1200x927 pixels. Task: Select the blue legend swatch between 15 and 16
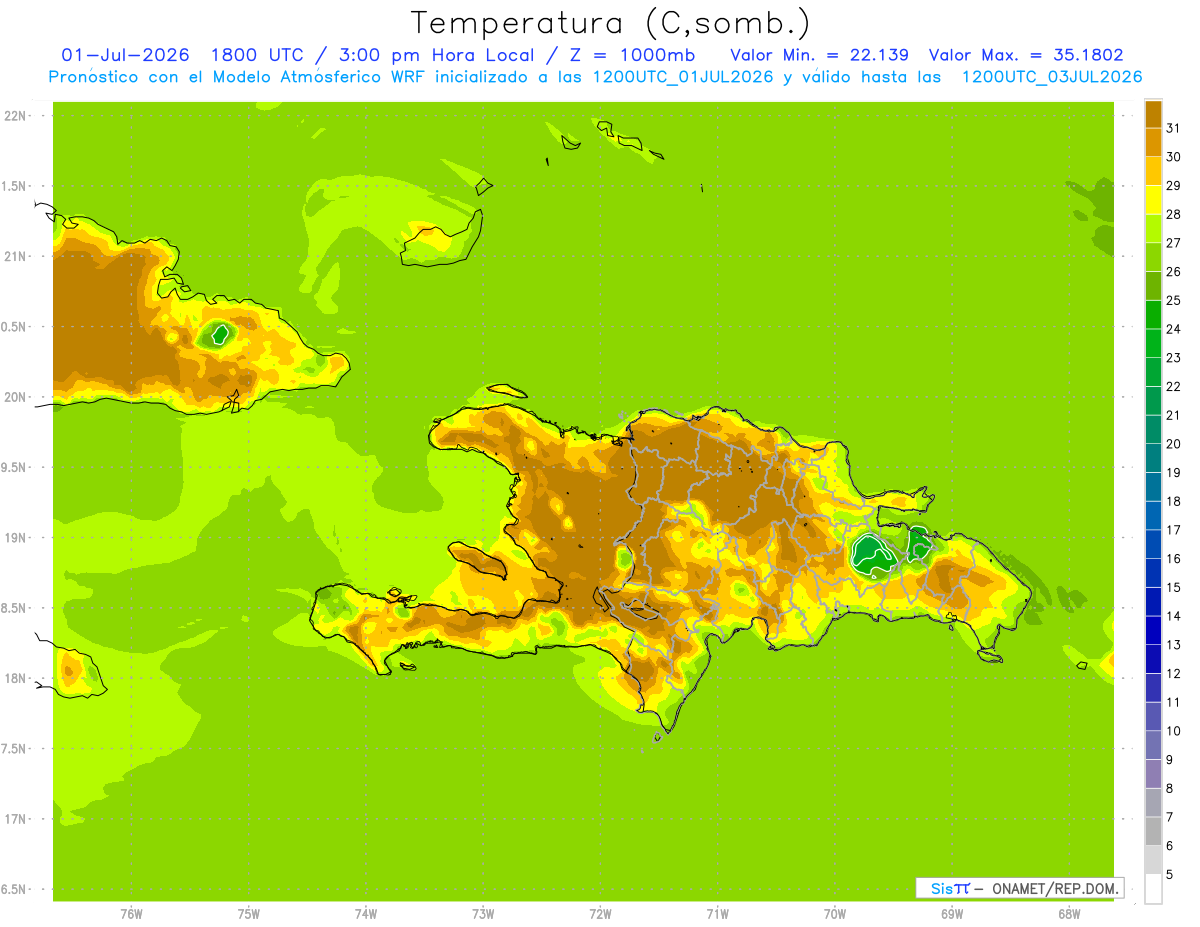click(x=1153, y=573)
